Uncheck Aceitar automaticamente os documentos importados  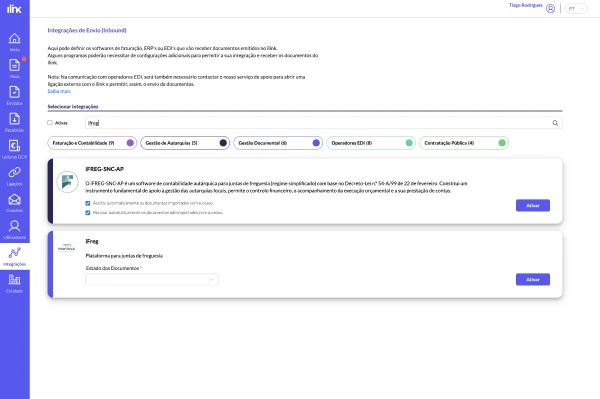[x=88, y=203]
